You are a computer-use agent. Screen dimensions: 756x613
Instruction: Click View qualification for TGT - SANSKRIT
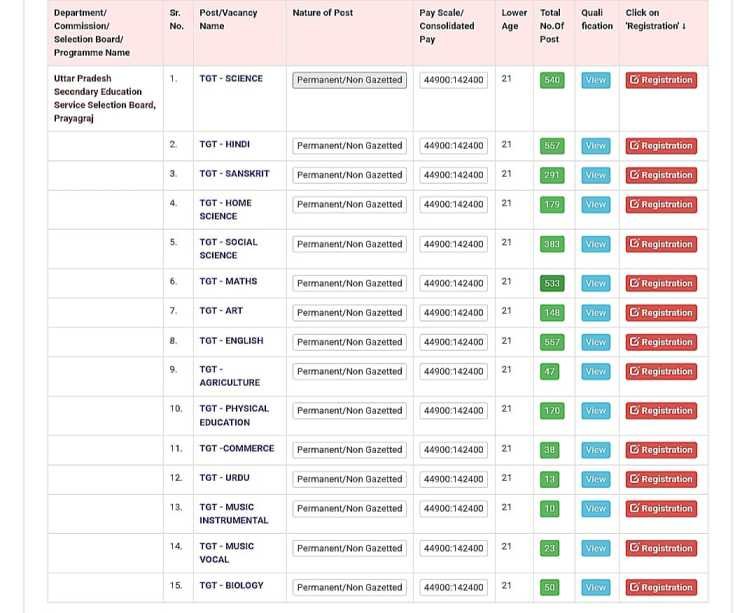coord(596,175)
